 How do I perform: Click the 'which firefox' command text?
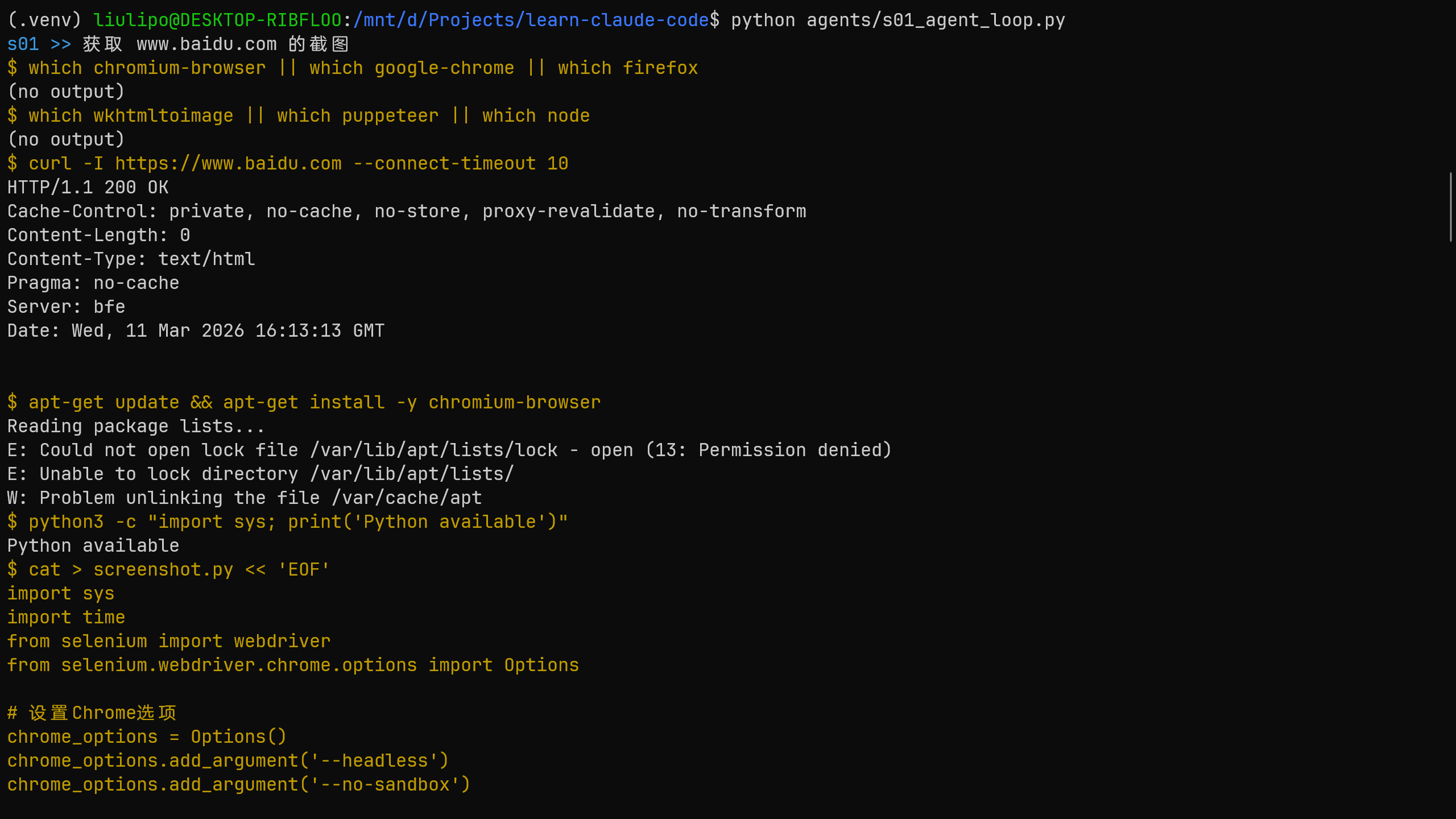(x=627, y=68)
